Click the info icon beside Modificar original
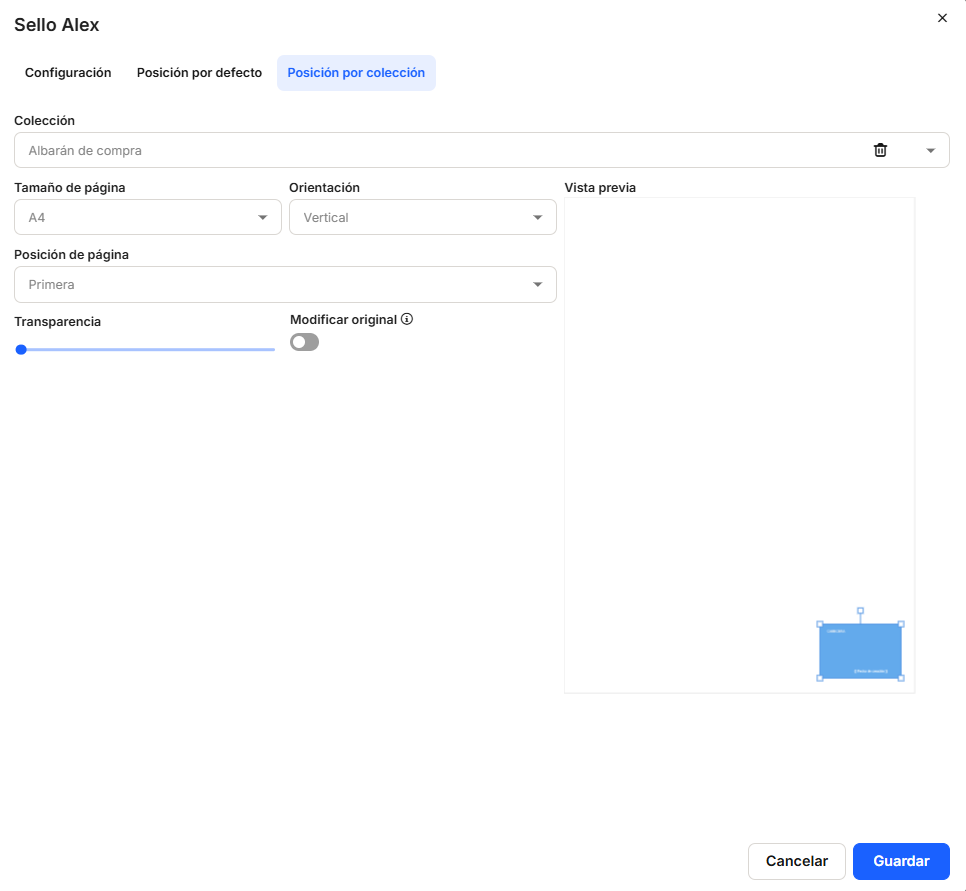Image resolution: width=966 pixels, height=891 pixels. (x=407, y=320)
